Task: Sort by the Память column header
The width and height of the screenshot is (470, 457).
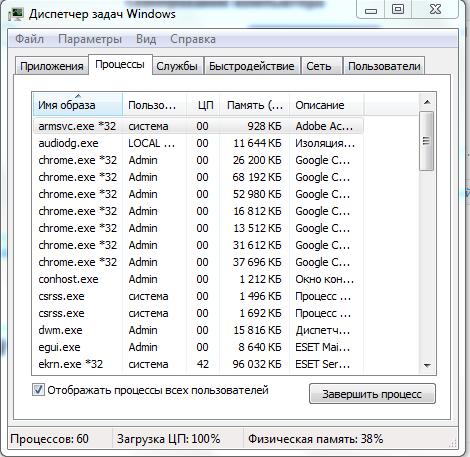Action: (x=255, y=105)
